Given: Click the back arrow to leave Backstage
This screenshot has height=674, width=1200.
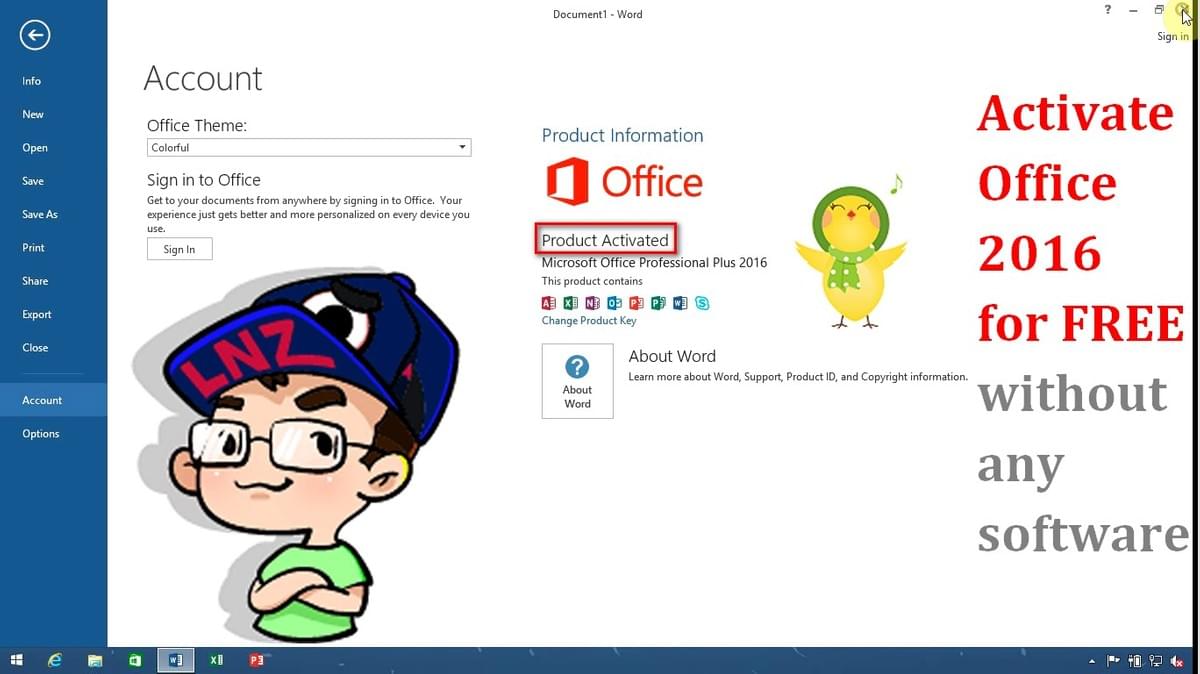Looking at the screenshot, I should 35,36.
